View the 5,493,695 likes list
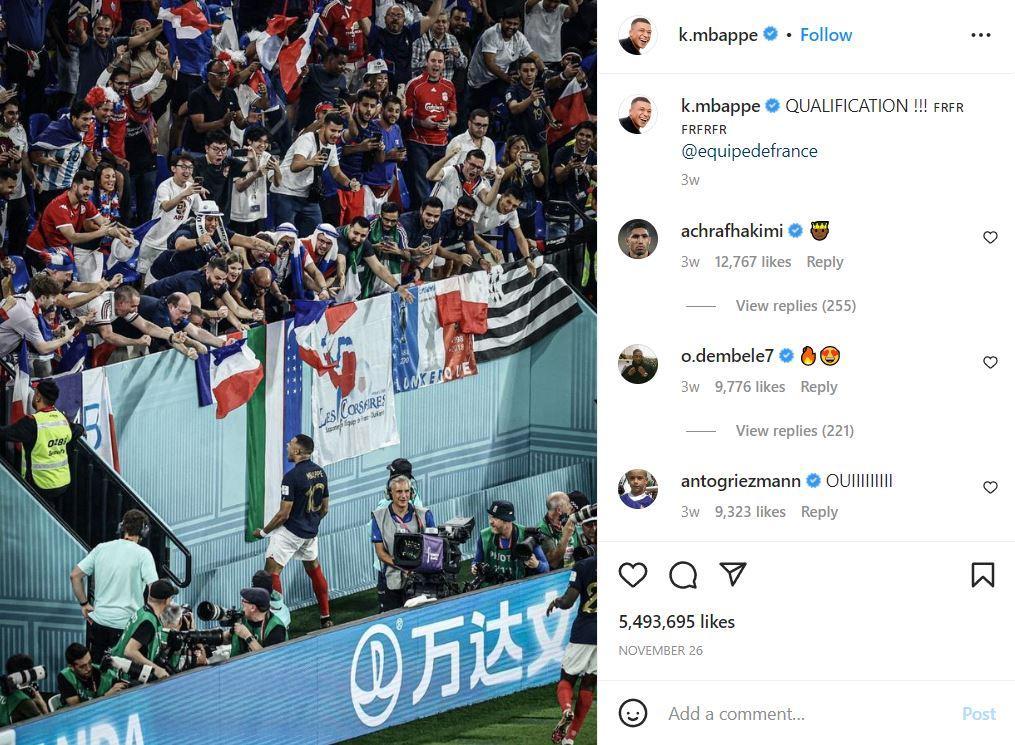The height and width of the screenshot is (745, 1015). click(x=676, y=622)
